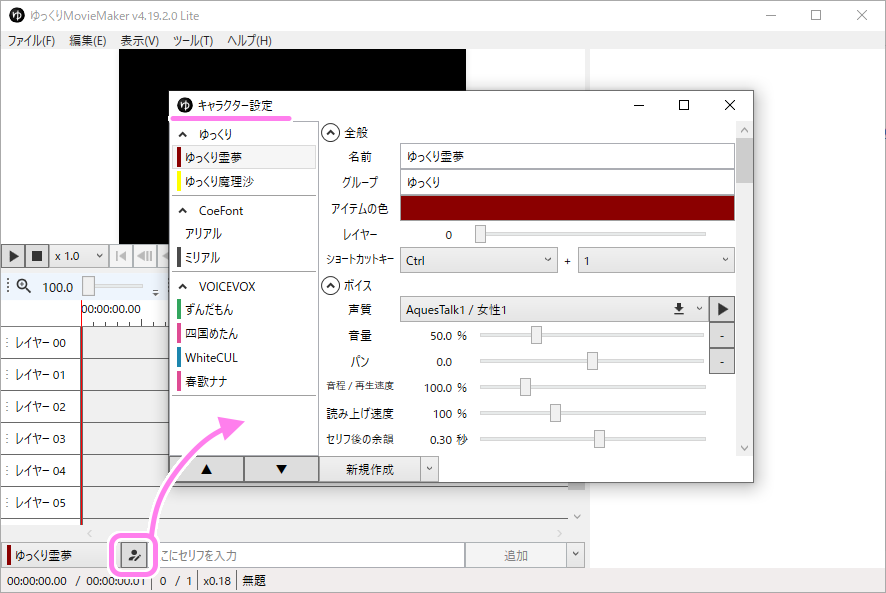
Task: Open the 声質 AquesTalk1 voice dropdown
Action: pyautogui.click(x=554, y=309)
